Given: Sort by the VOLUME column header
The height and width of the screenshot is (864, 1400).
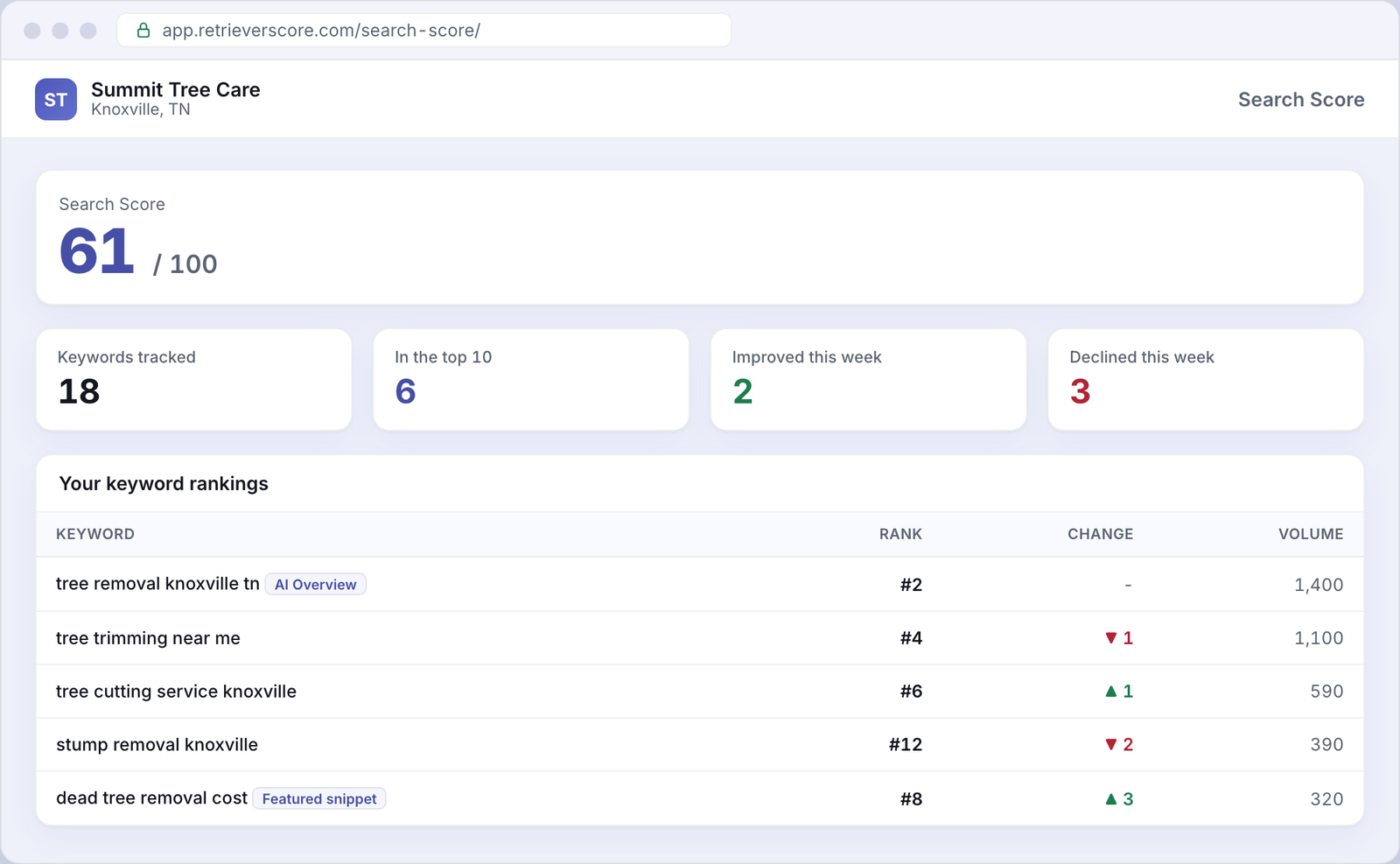Looking at the screenshot, I should 1311,534.
